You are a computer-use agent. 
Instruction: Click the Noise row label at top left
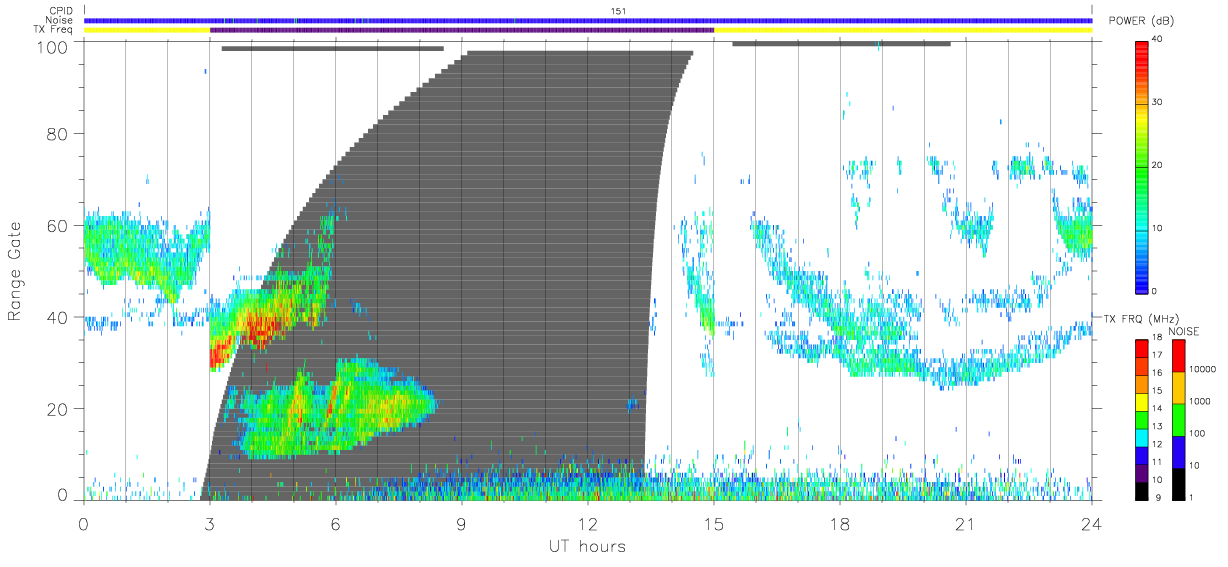tap(59, 21)
